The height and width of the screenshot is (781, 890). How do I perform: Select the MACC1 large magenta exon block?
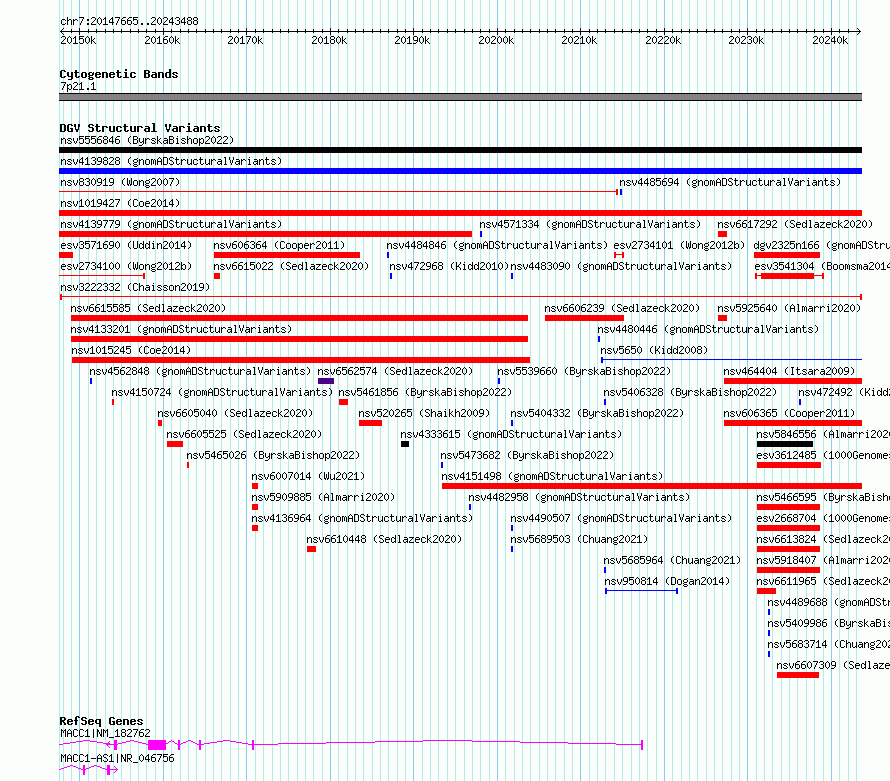(x=157, y=745)
